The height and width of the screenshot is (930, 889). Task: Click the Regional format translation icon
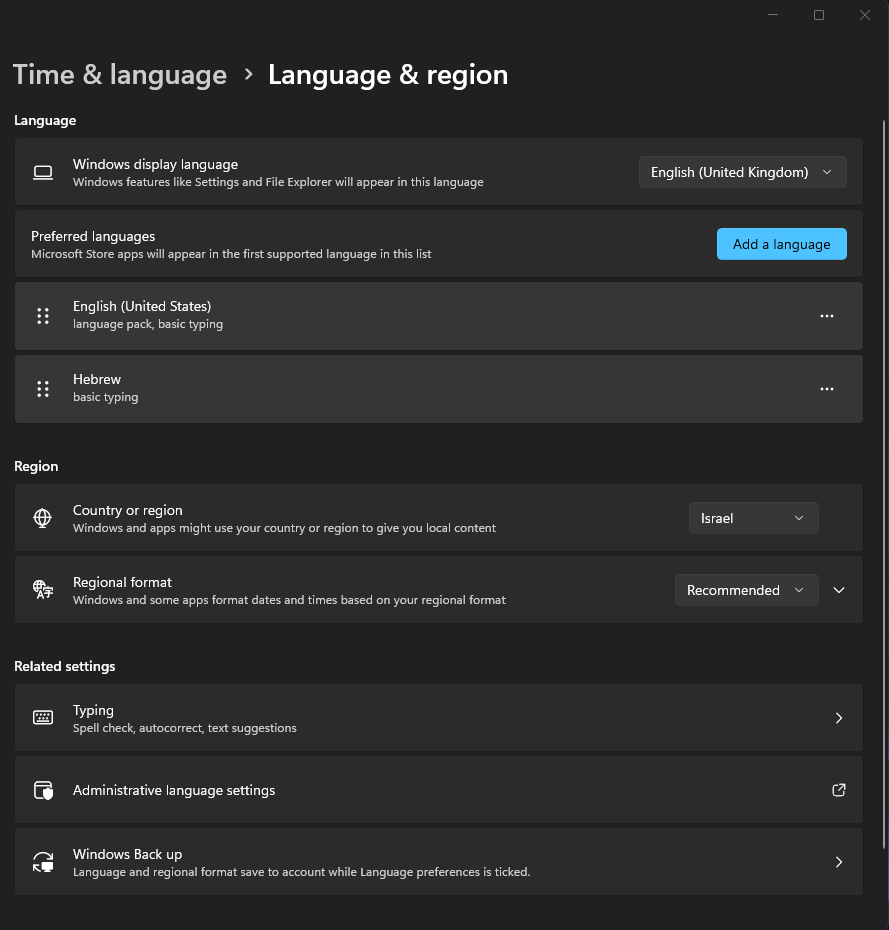(43, 590)
